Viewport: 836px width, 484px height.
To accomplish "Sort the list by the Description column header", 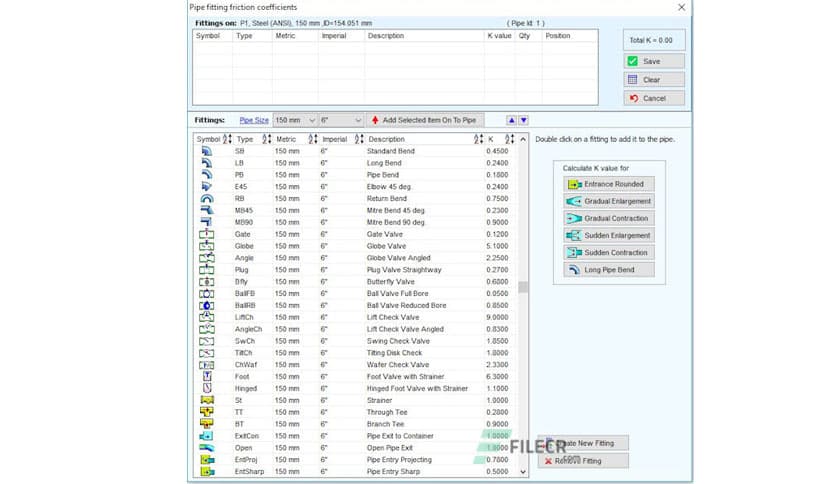I will pos(386,139).
